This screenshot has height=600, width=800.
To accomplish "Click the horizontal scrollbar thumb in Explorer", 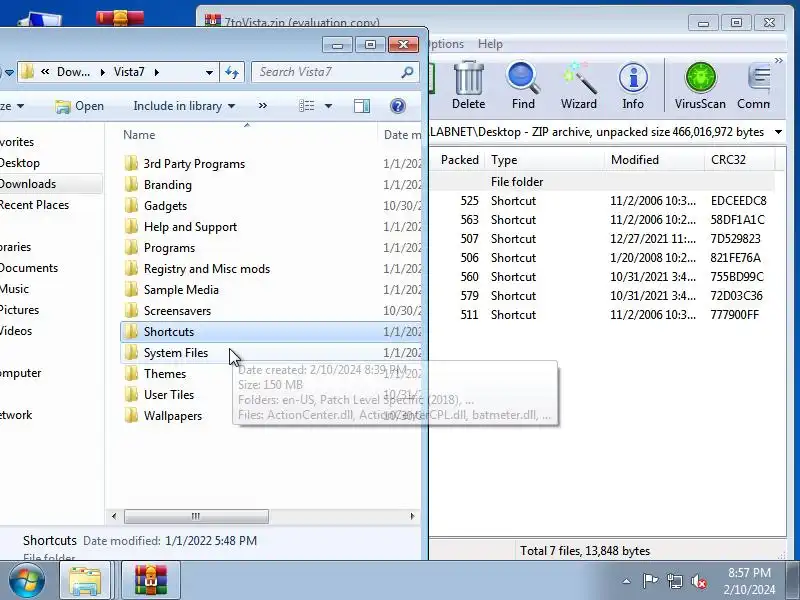I will [x=196, y=516].
